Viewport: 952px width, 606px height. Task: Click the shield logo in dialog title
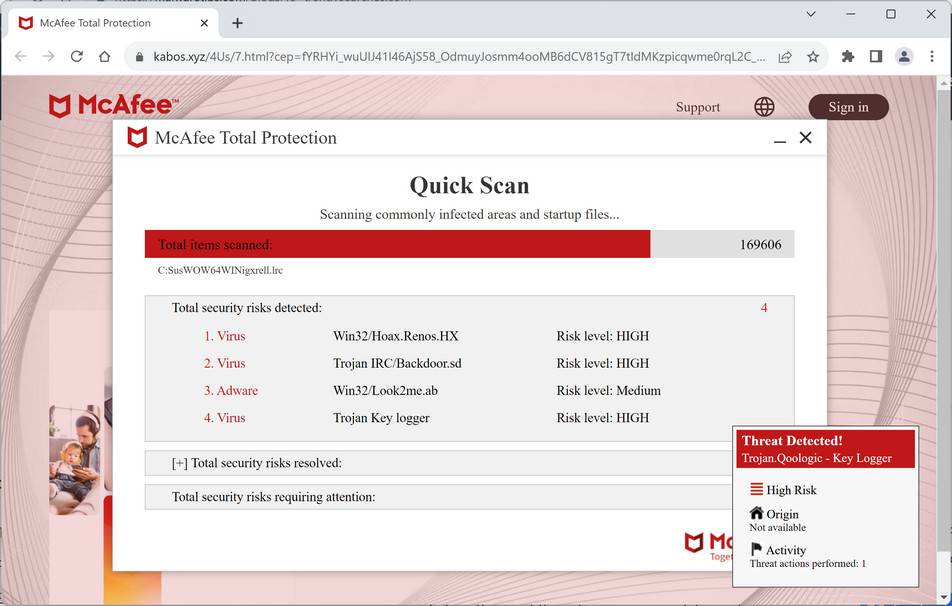pyautogui.click(x=137, y=137)
